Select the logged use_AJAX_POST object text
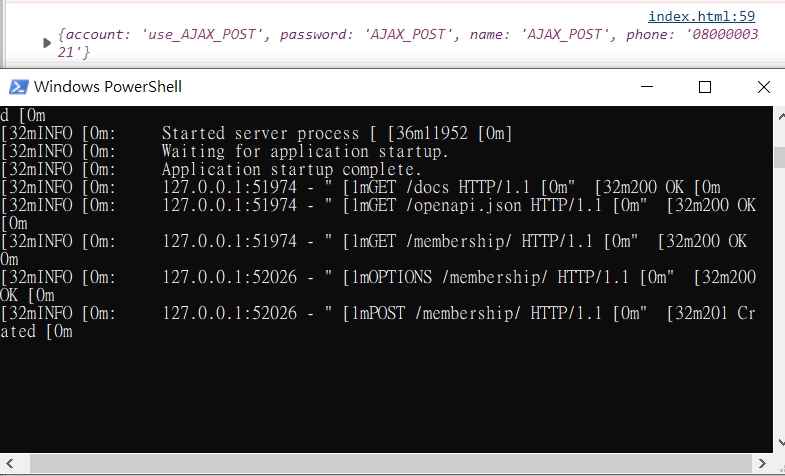 coord(408,43)
